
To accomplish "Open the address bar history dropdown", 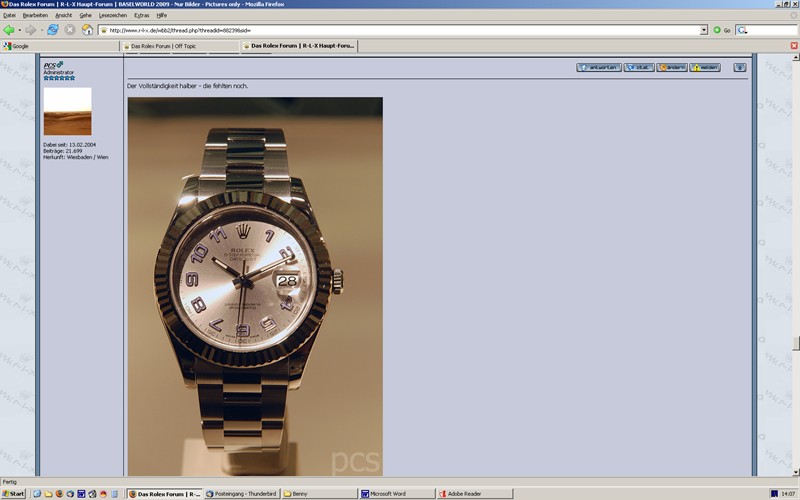I will (704, 30).
